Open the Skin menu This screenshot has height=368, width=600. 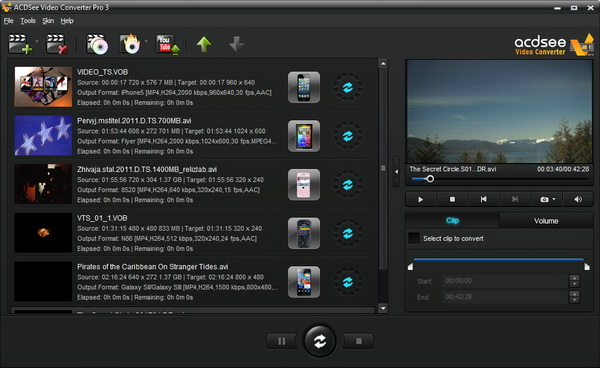[x=48, y=21]
